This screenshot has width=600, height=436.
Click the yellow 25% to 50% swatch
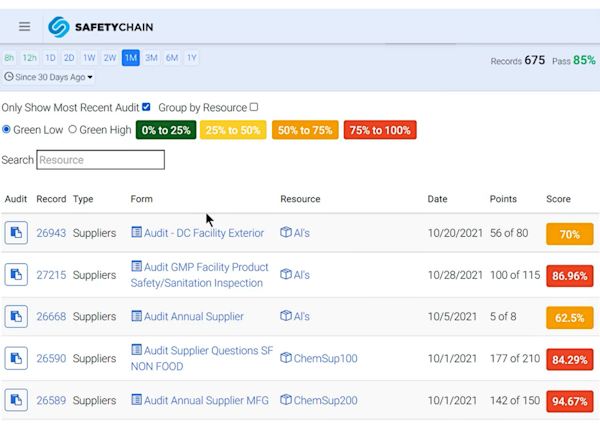[233, 130]
